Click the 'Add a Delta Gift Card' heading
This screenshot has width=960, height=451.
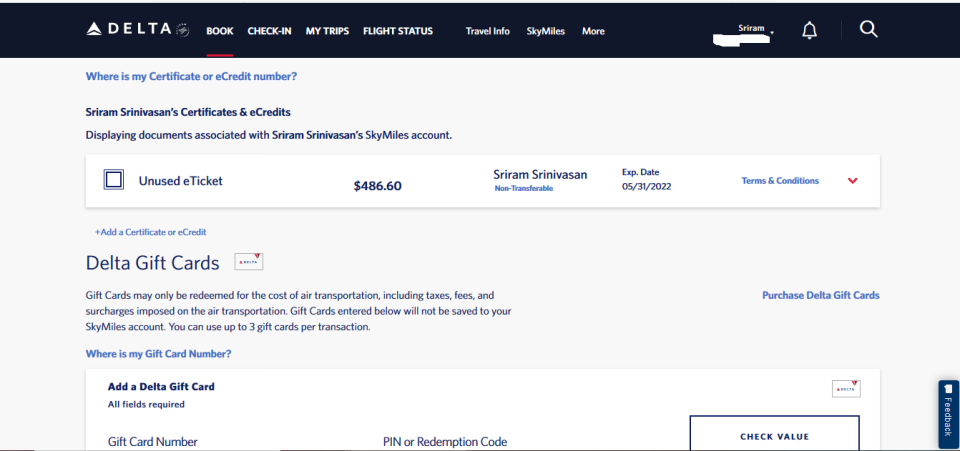click(161, 386)
